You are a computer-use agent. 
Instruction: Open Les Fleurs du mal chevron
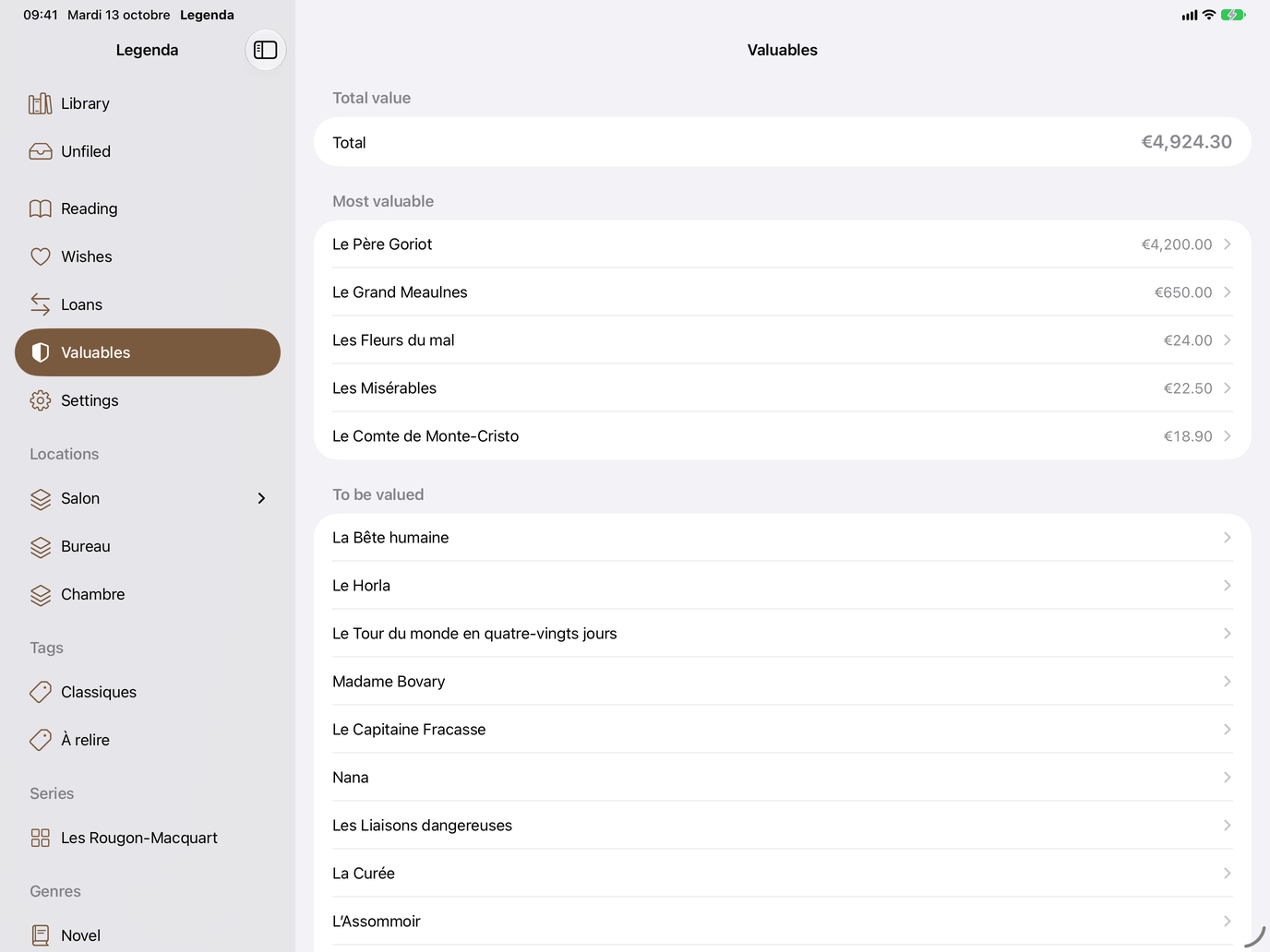click(1227, 339)
